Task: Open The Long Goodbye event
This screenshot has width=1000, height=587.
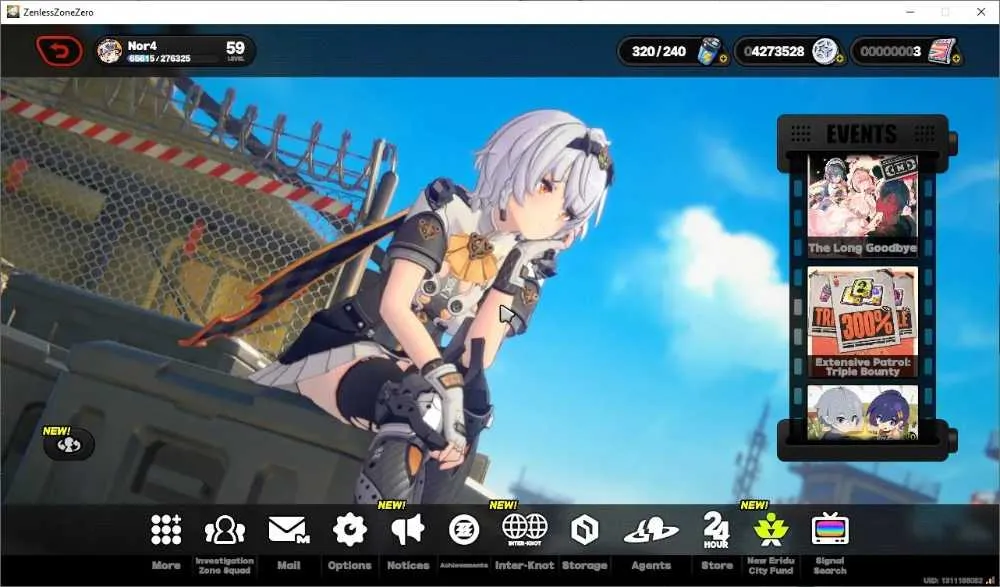Action: click(862, 205)
